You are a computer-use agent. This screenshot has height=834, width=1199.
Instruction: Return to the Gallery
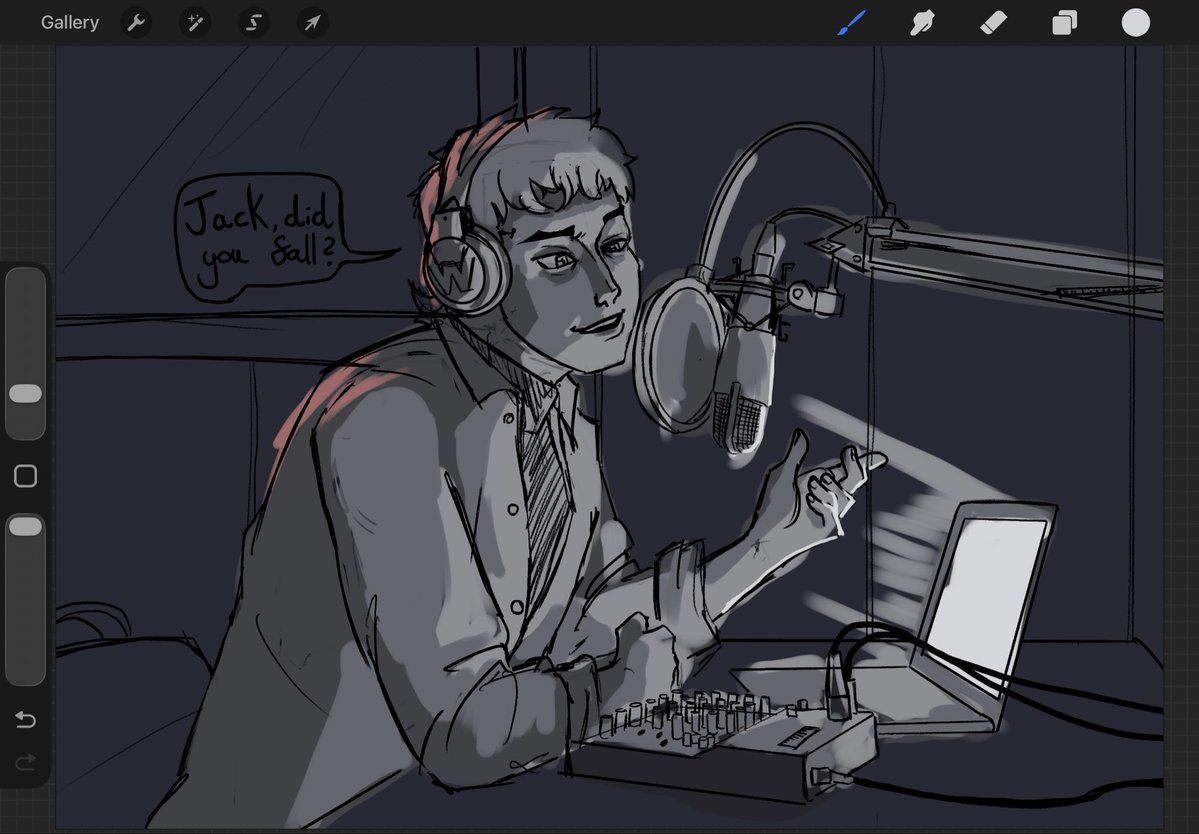click(x=70, y=23)
